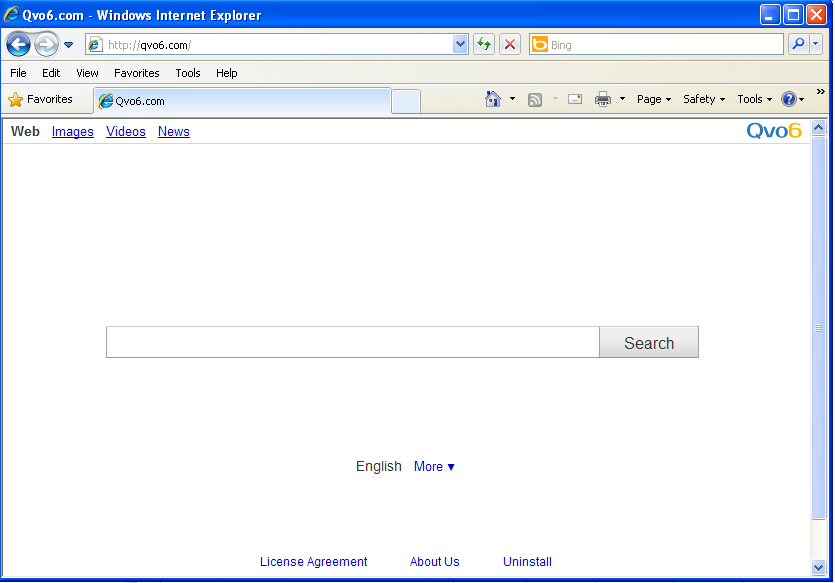Open the View menu
The width and height of the screenshot is (835, 583).
(87, 73)
